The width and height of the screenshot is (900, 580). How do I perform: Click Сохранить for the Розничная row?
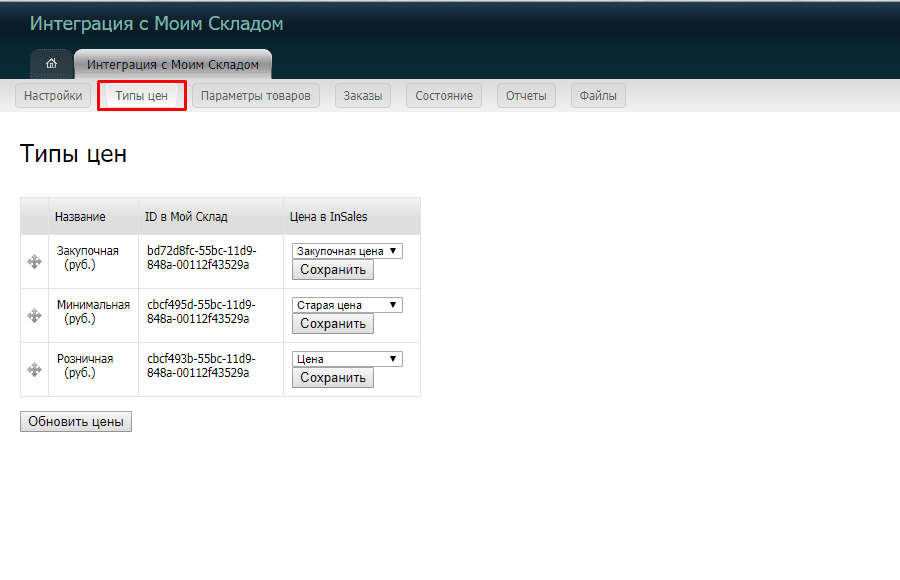(x=332, y=377)
